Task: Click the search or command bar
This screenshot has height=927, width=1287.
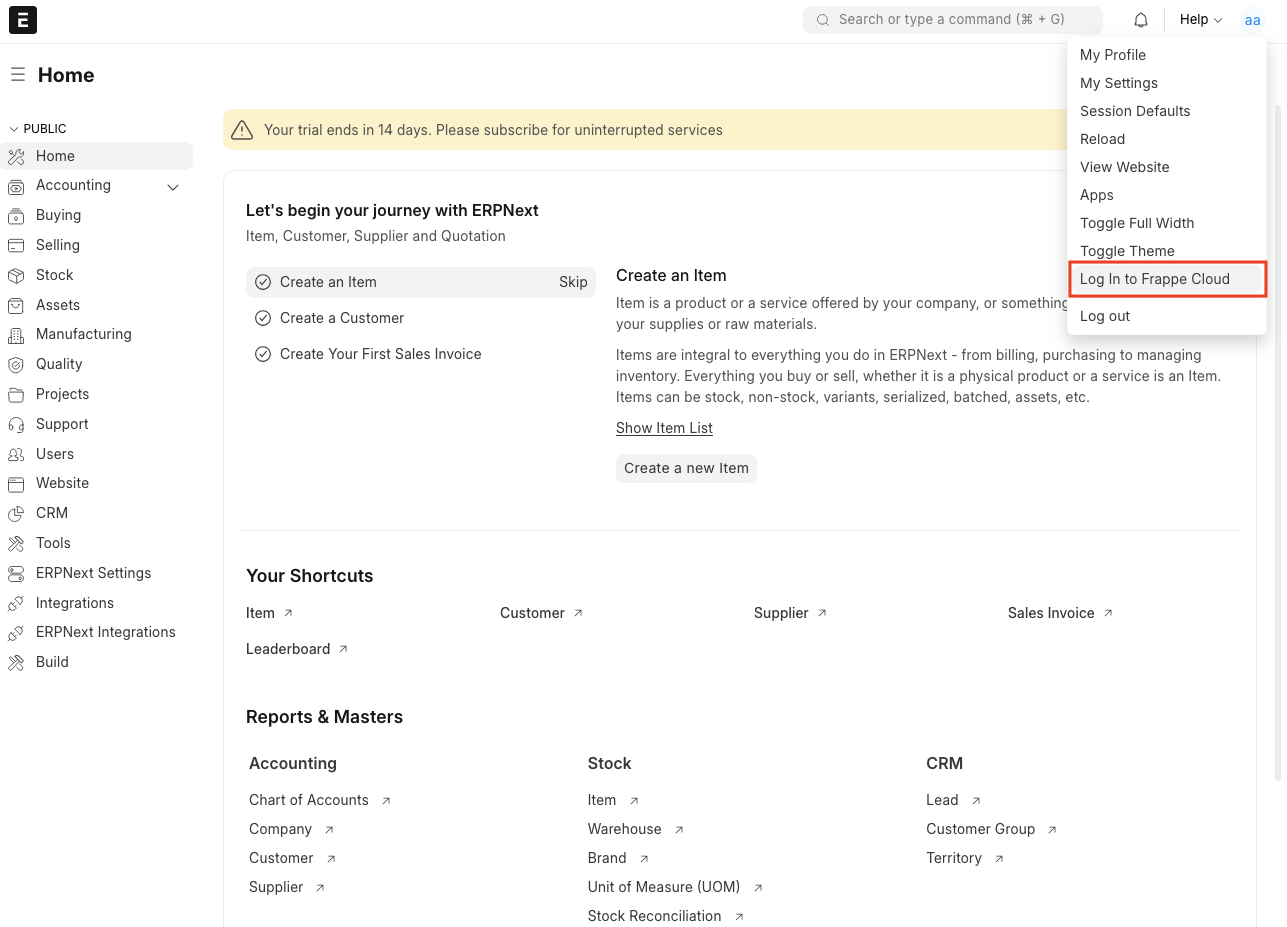Action: coord(951,20)
